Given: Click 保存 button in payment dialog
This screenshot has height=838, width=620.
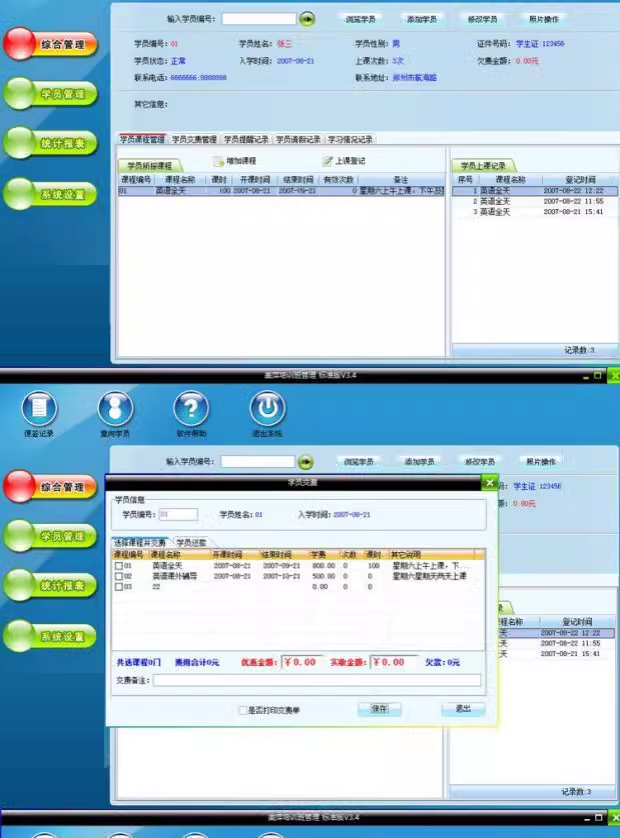Looking at the screenshot, I should (x=379, y=709).
